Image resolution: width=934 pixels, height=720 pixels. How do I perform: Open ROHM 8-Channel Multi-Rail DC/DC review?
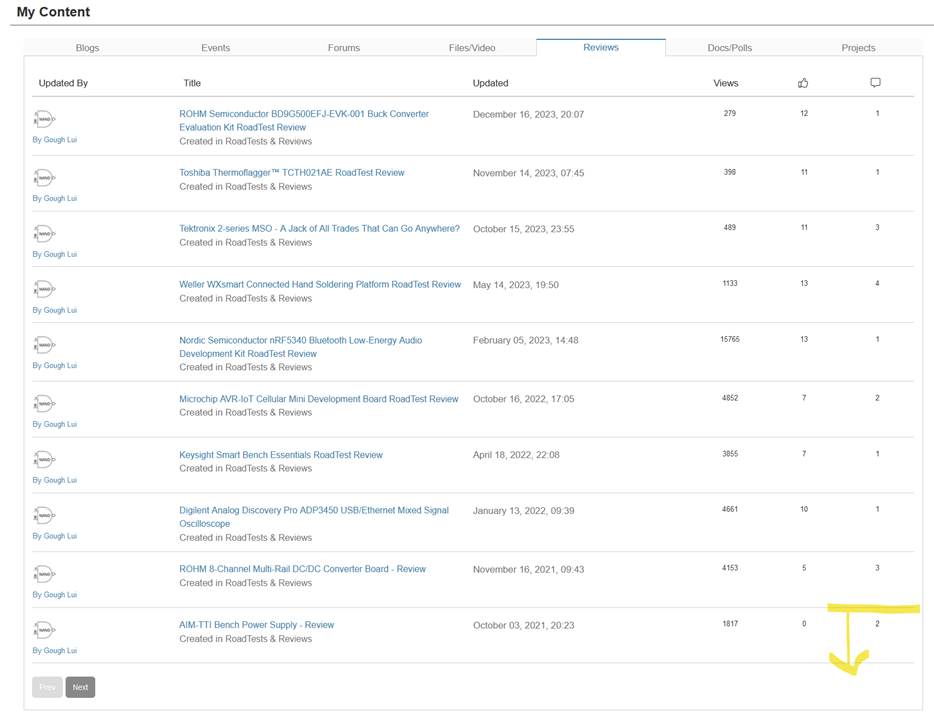point(303,569)
